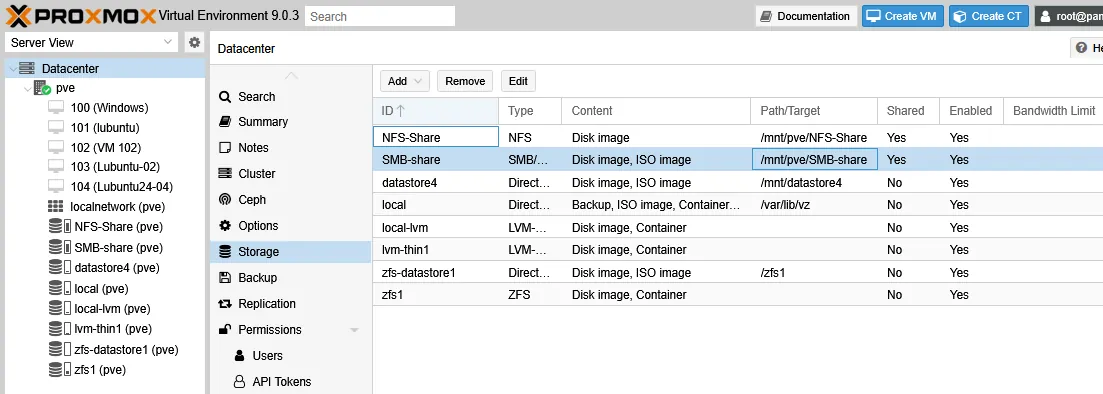Click the storage icon for lvm-thin1 (pve)
1103x394 pixels.
(59, 329)
